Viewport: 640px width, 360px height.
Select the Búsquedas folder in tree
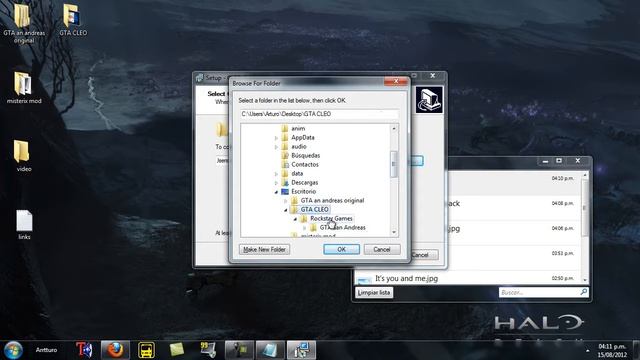(305, 156)
